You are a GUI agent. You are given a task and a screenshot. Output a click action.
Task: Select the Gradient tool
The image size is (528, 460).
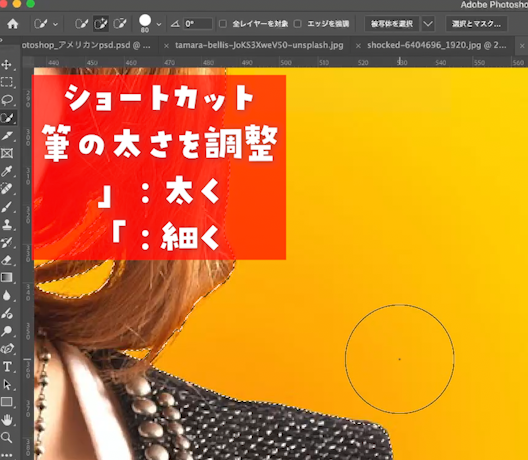[7, 277]
